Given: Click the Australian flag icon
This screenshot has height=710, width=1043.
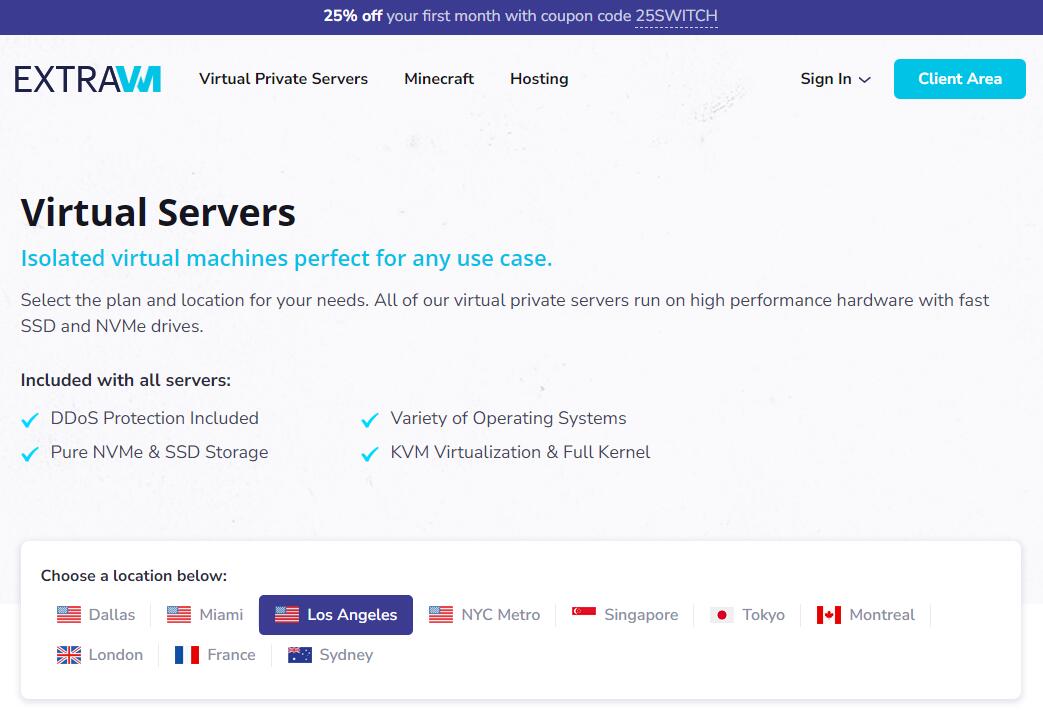Looking at the screenshot, I should (299, 655).
